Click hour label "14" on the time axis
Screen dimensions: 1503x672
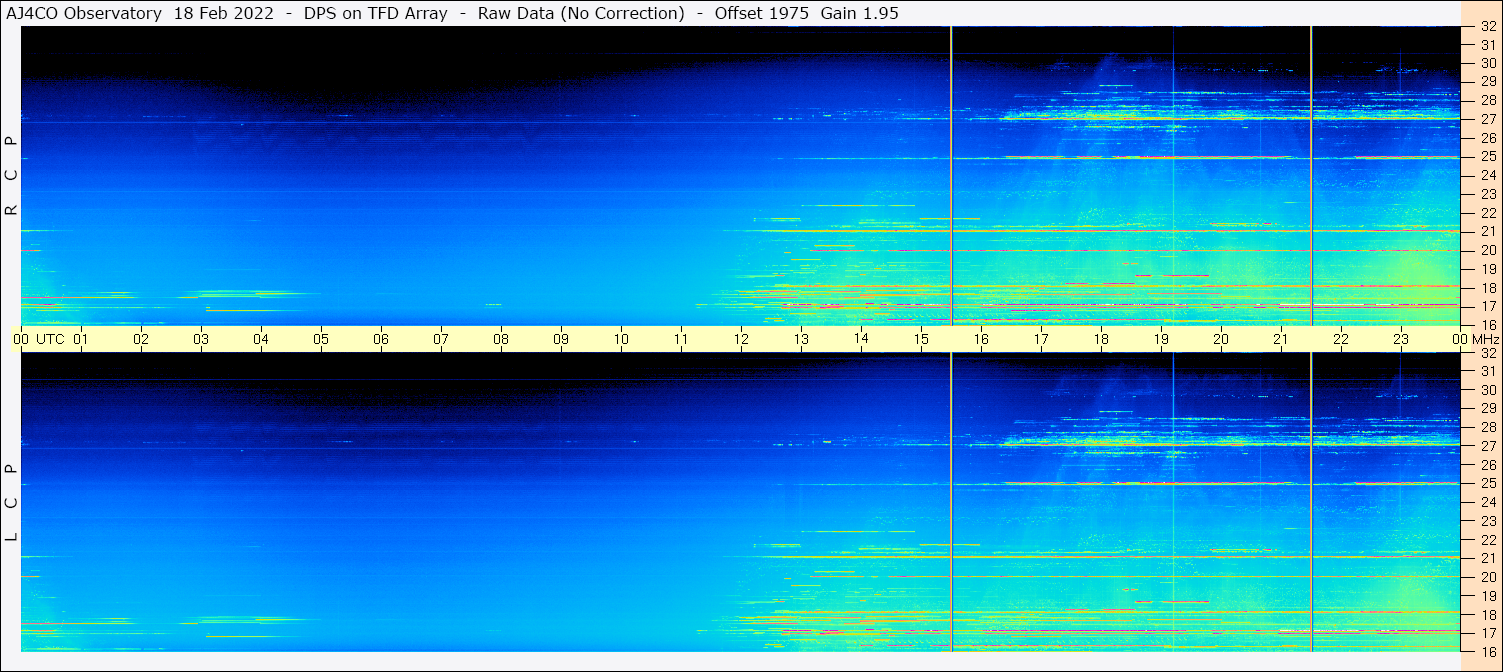pos(861,338)
